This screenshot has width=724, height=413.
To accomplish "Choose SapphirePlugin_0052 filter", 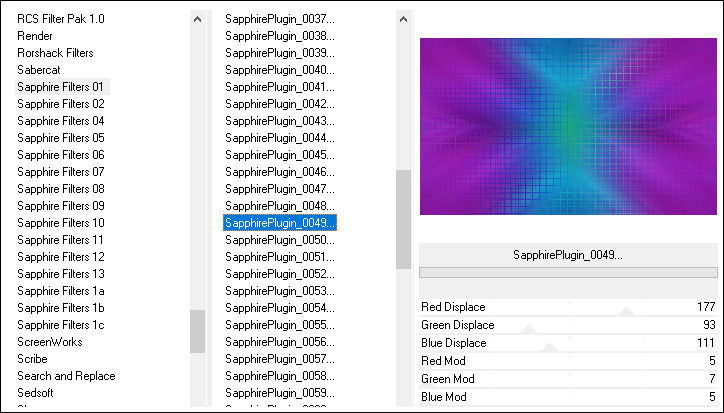I will click(x=280, y=274).
